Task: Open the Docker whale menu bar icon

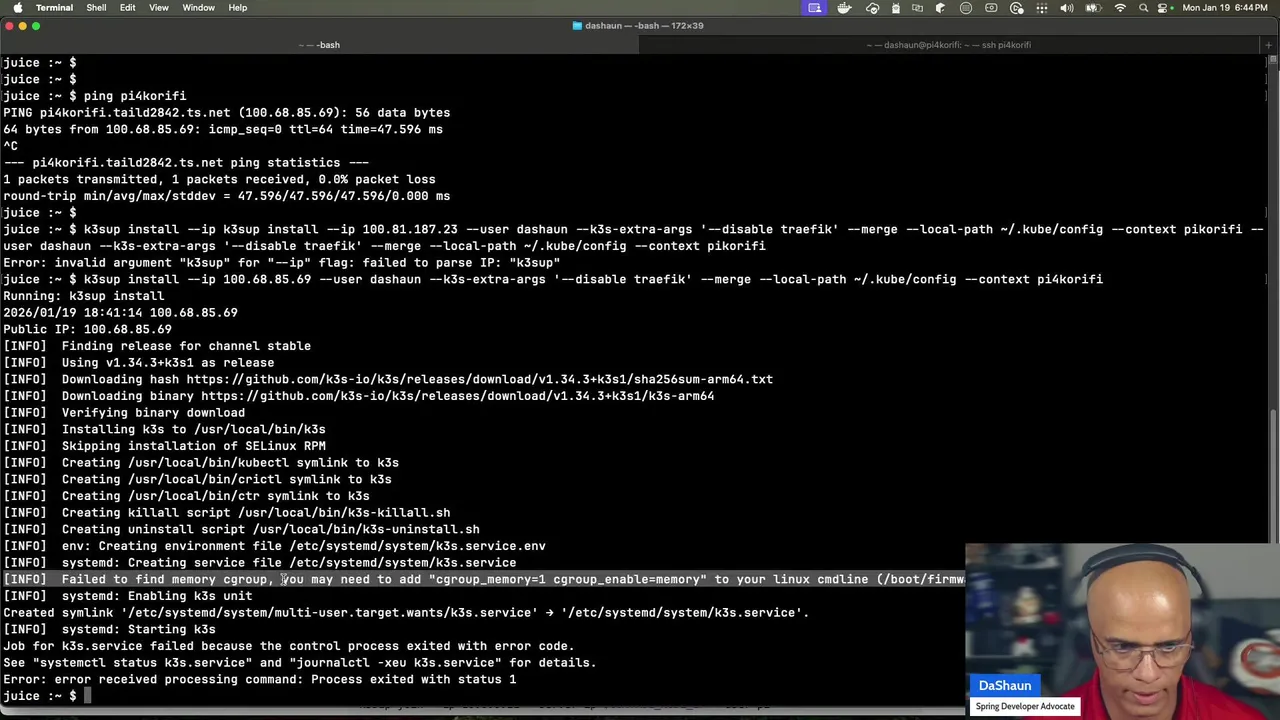Action: click(844, 8)
